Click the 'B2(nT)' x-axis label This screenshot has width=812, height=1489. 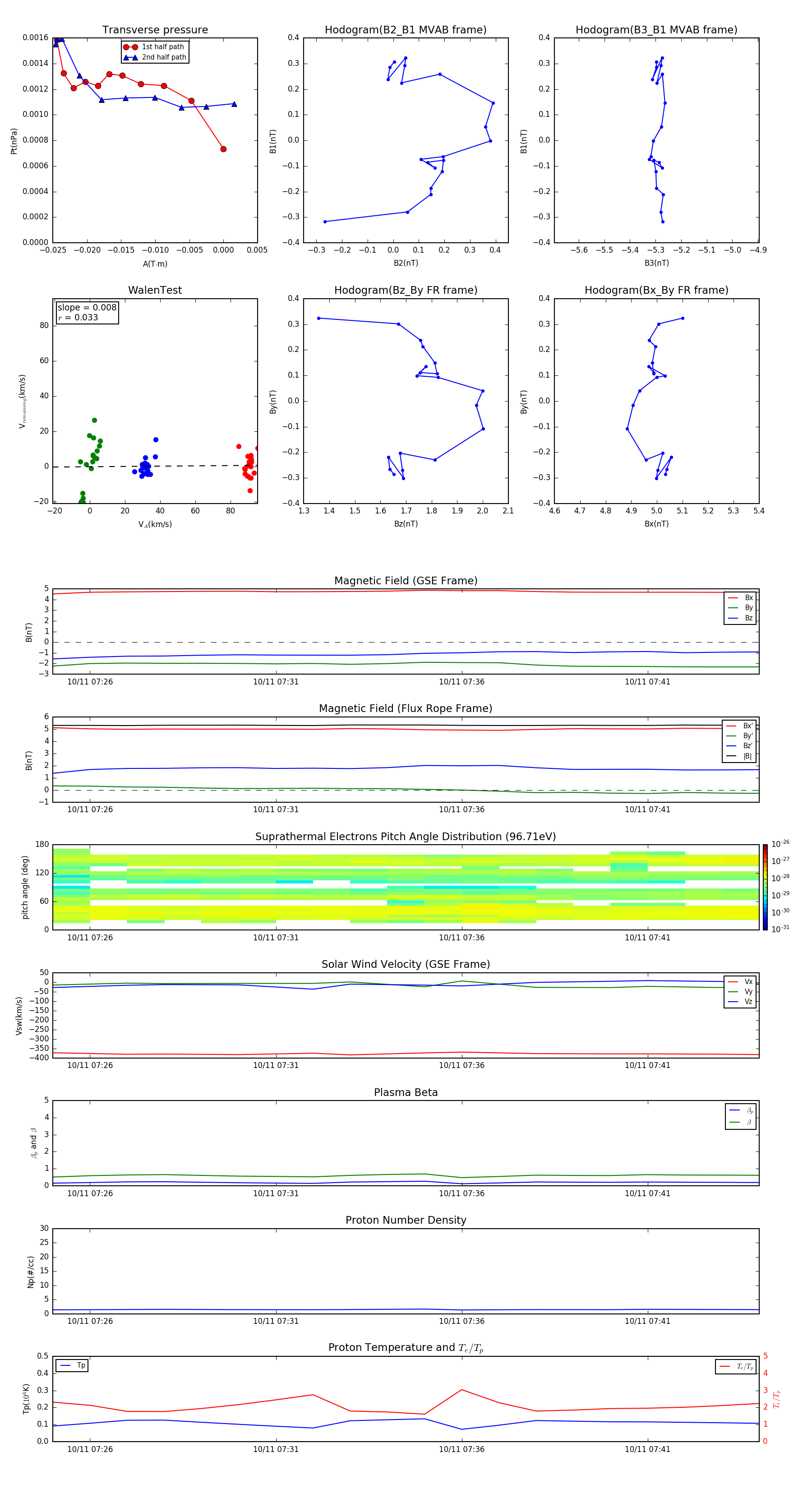(406, 263)
